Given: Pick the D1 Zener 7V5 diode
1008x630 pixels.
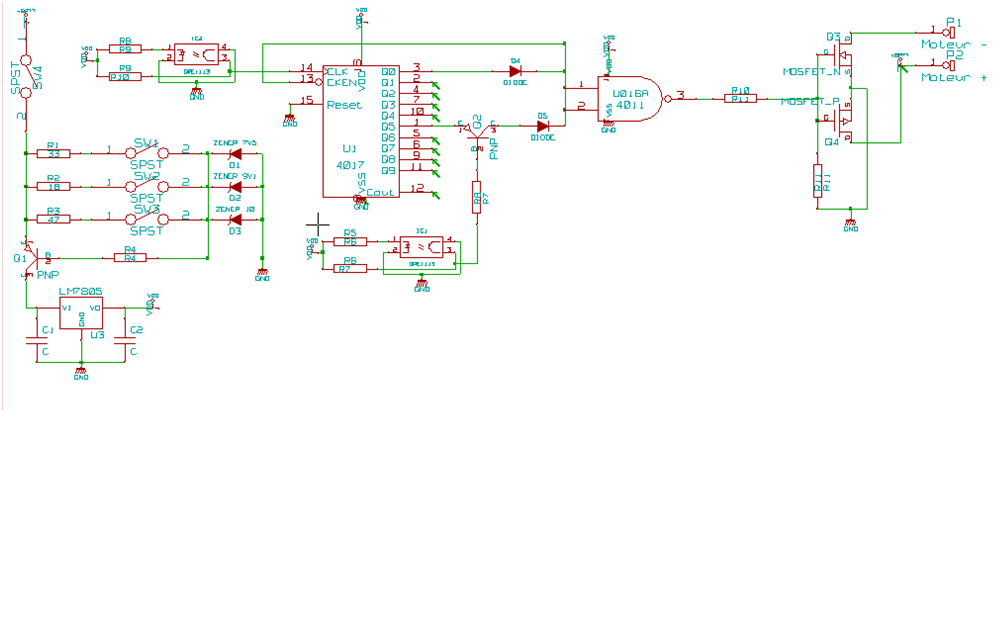Looking at the screenshot, I should [x=235, y=154].
